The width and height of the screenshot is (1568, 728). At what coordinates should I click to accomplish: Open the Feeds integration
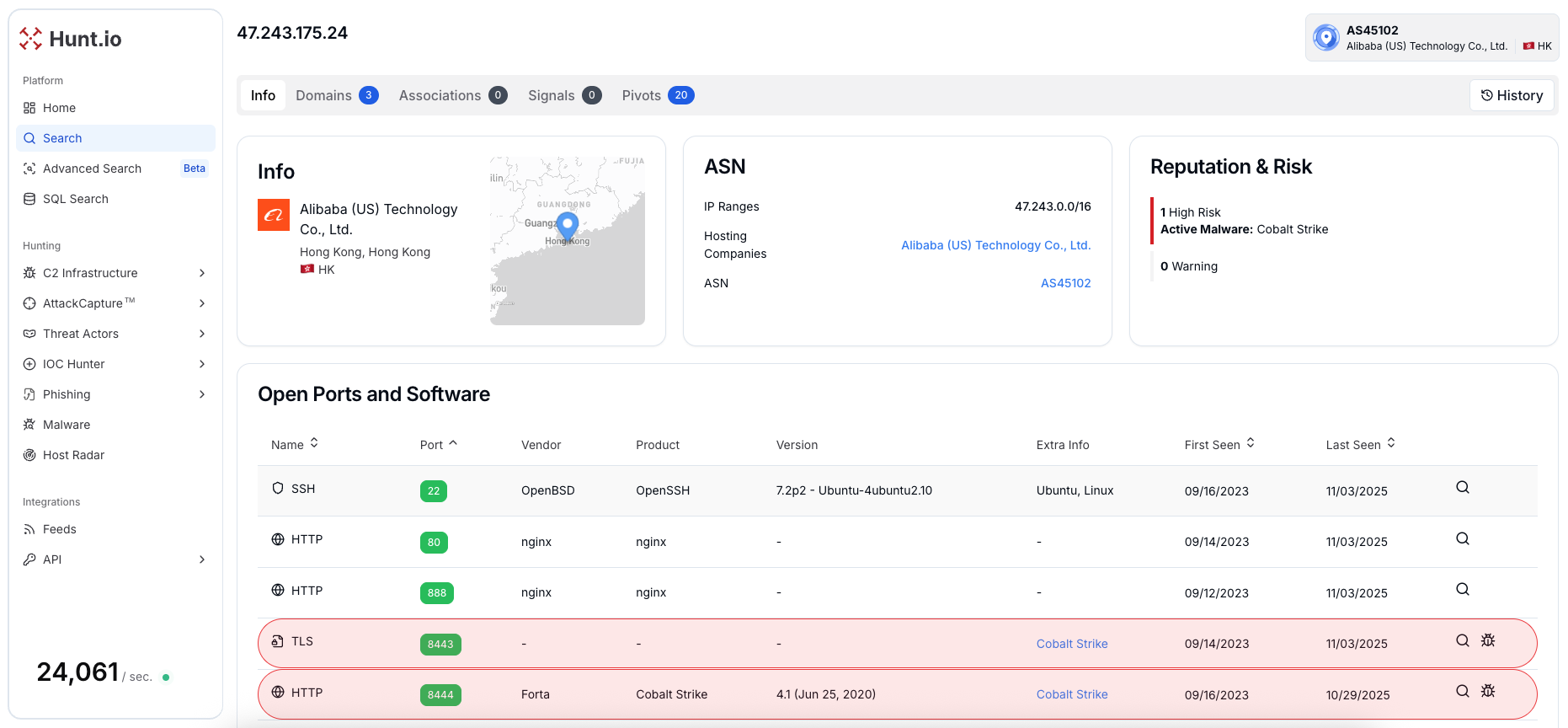click(x=59, y=529)
